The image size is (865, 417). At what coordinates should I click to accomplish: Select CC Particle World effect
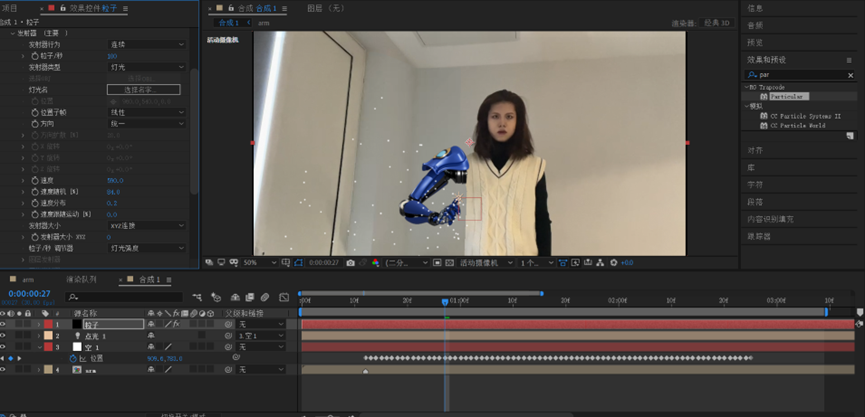pos(798,126)
